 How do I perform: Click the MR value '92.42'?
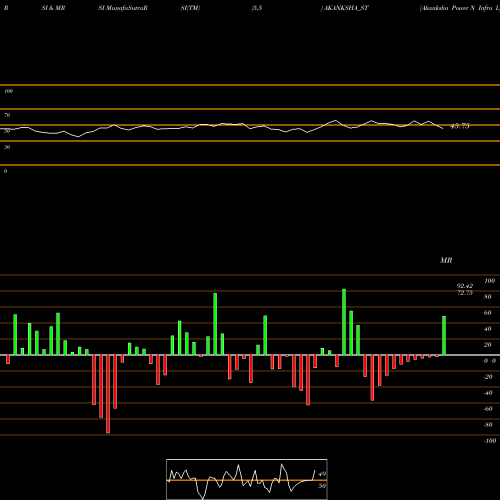coord(465,286)
